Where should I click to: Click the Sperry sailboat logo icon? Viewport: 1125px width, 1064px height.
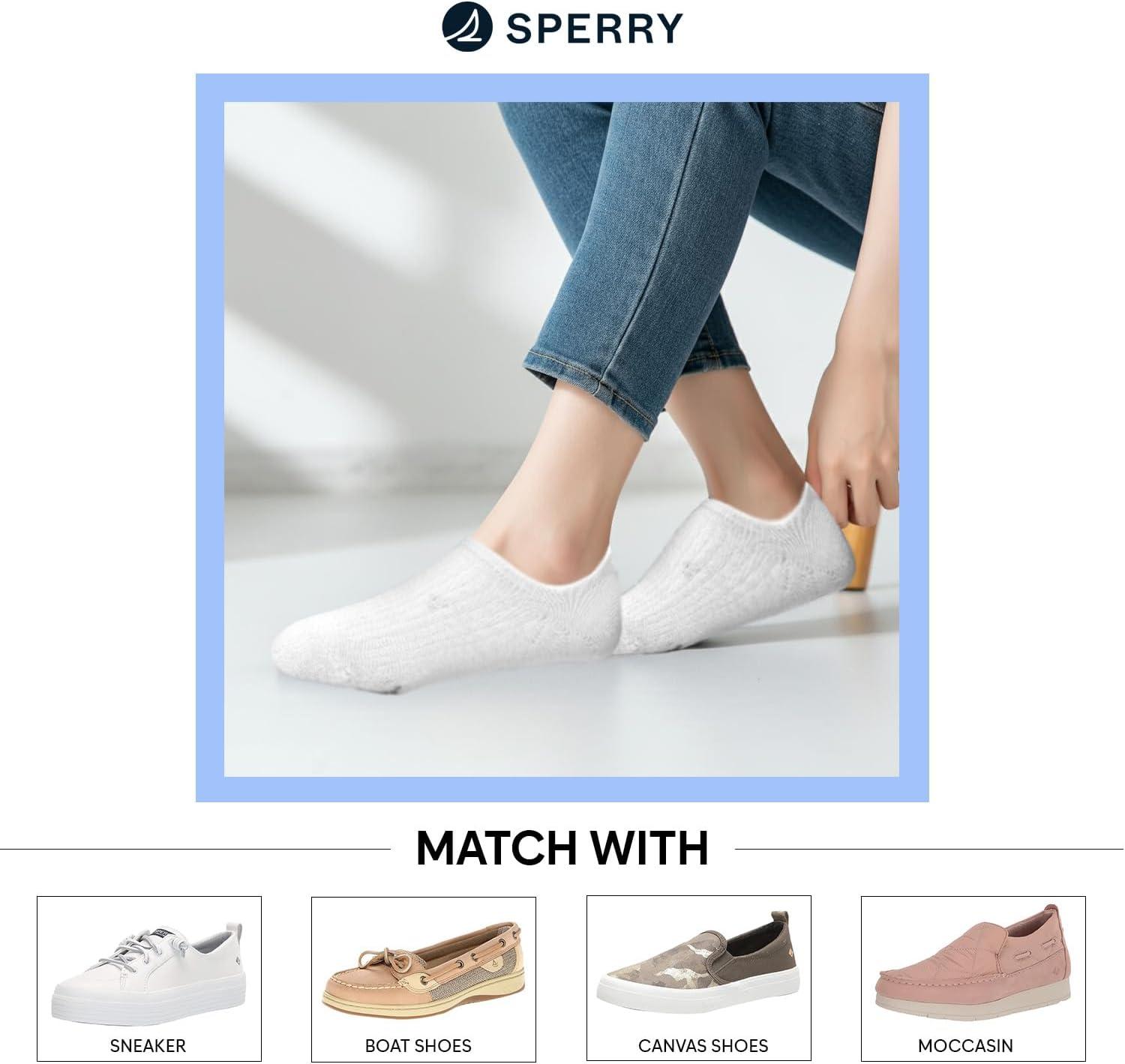point(466,26)
